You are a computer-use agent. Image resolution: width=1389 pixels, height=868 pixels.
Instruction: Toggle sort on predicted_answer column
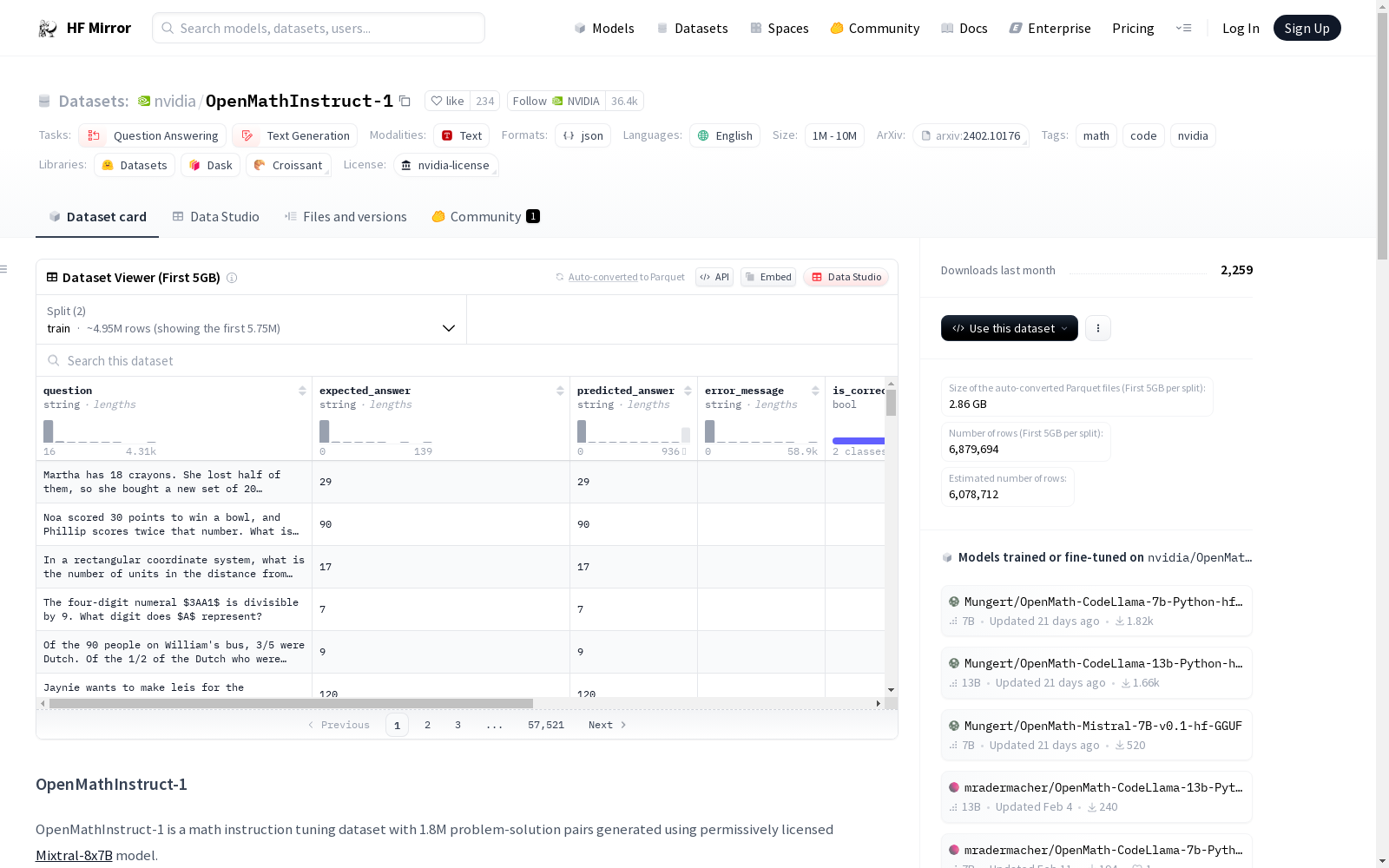click(x=688, y=391)
